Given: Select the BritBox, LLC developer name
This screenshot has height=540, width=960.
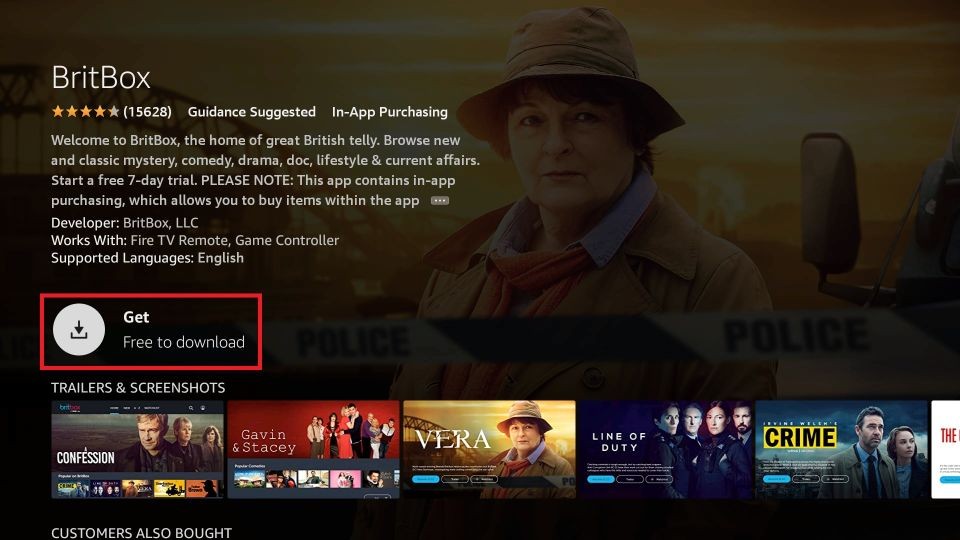Looking at the screenshot, I should pyautogui.click(x=160, y=223).
